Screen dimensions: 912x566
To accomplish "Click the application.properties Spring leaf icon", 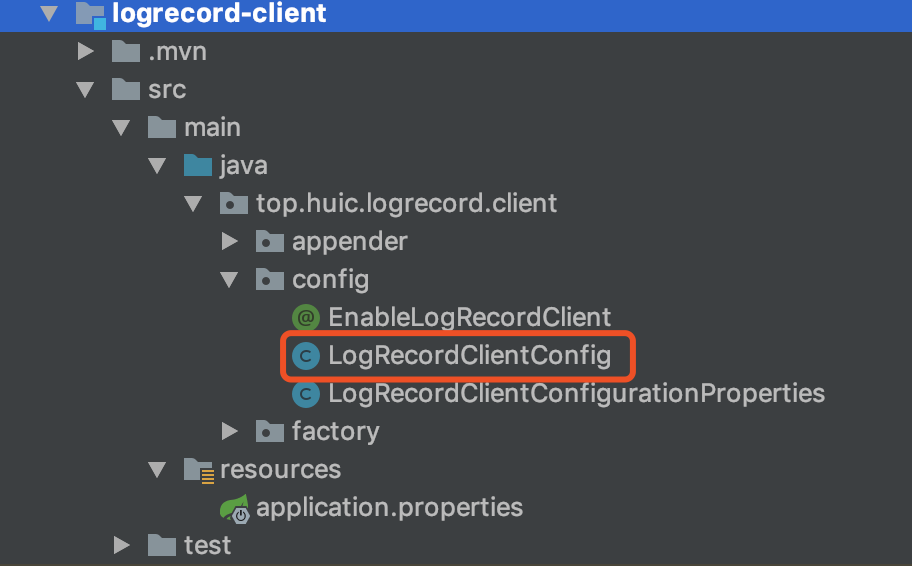I will [234, 508].
